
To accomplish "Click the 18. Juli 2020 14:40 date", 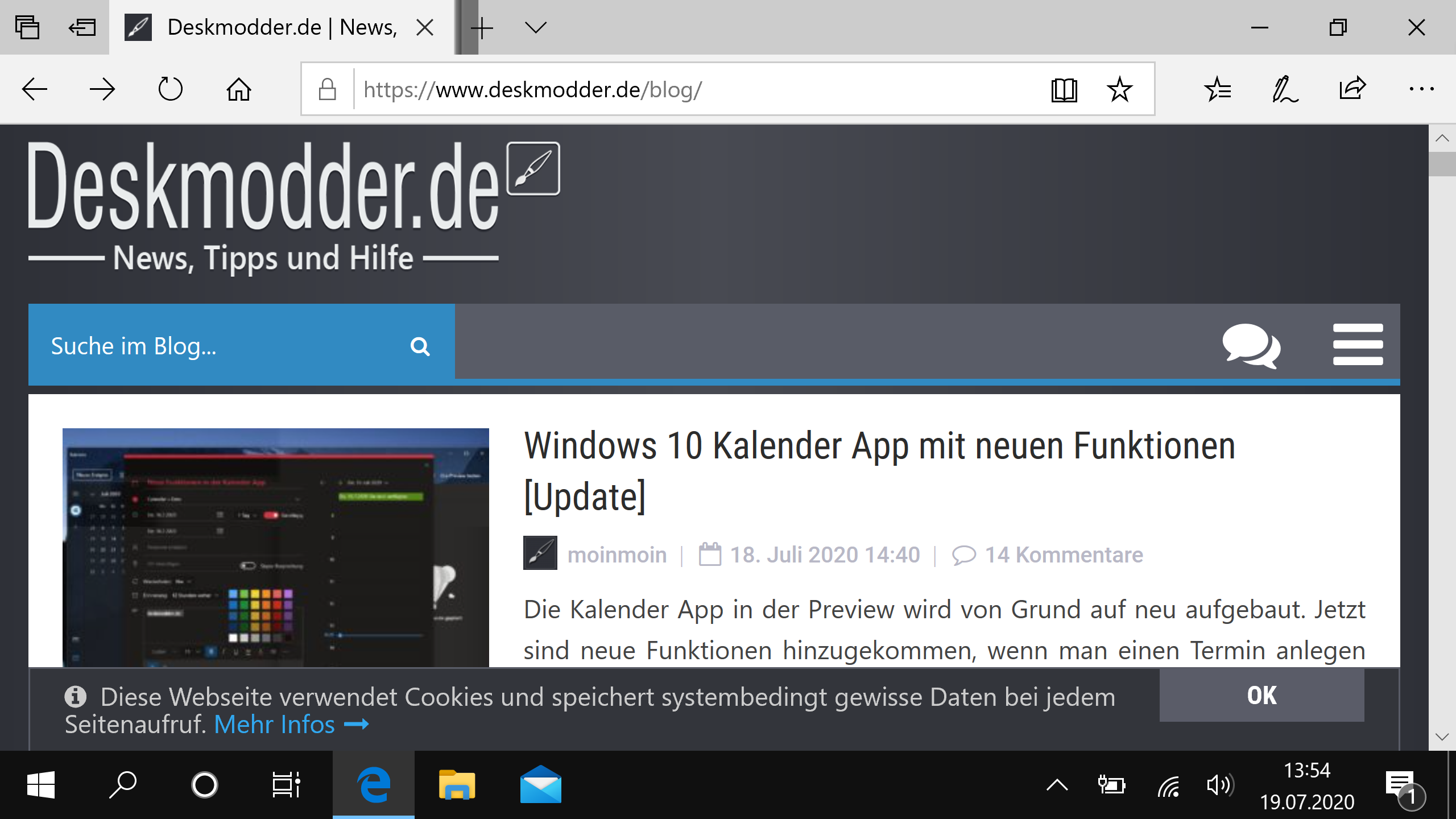I will 825,555.
